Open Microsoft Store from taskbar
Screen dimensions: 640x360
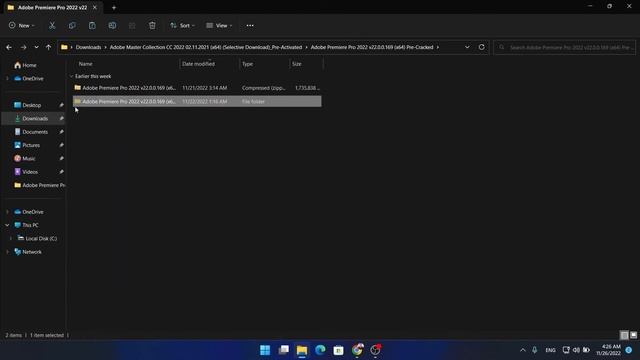pyautogui.click(x=338, y=350)
